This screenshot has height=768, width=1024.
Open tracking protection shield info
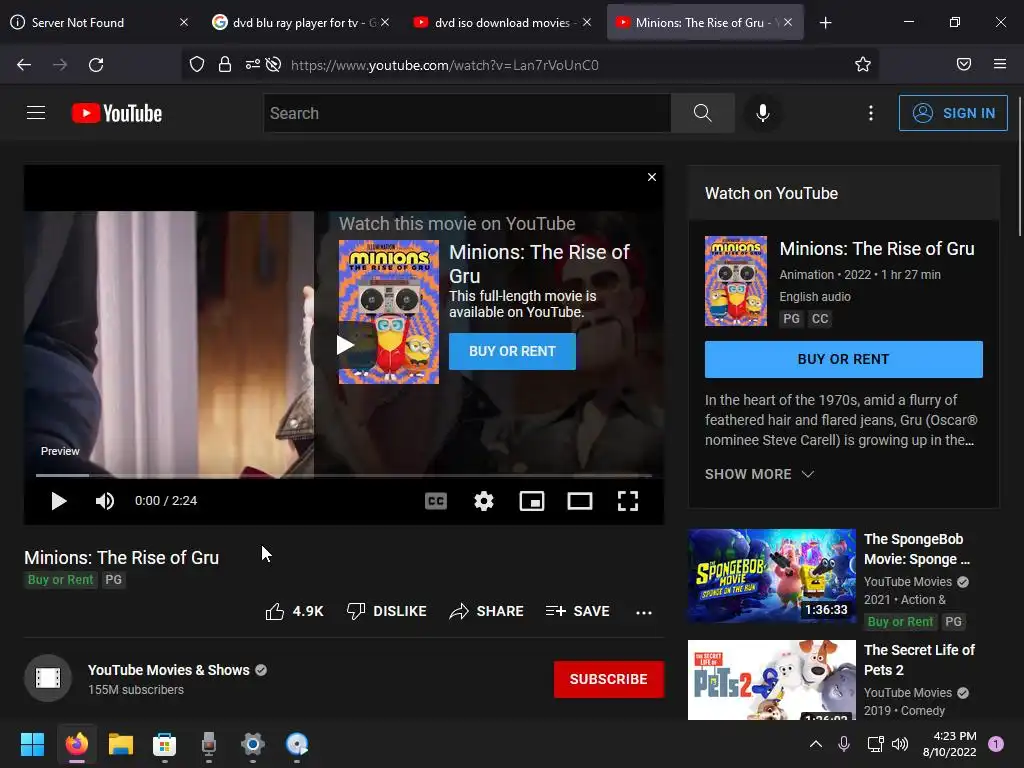coord(197,65)
